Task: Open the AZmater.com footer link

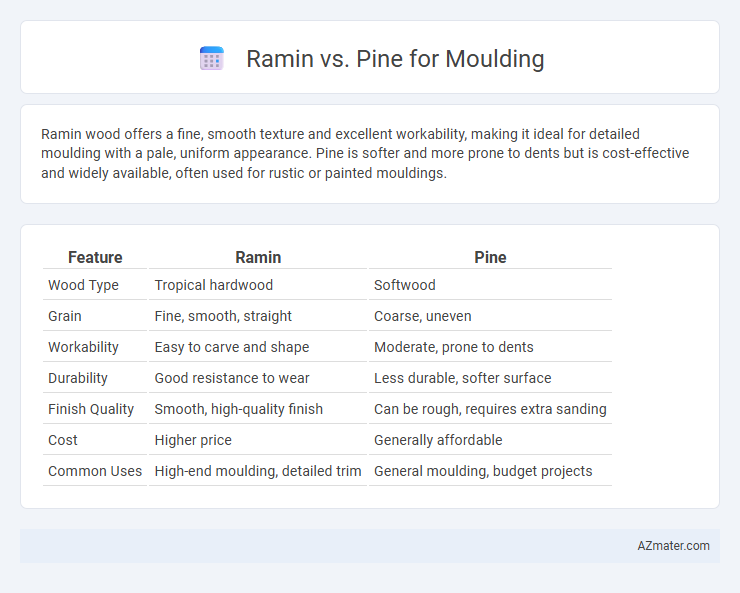Action: 673,546
